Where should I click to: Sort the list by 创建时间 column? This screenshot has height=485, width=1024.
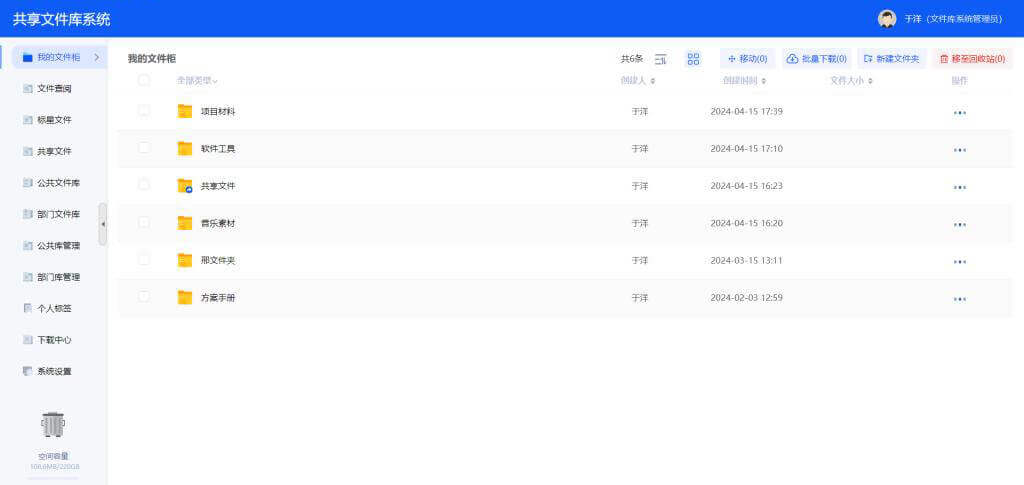tap(744, 80)
